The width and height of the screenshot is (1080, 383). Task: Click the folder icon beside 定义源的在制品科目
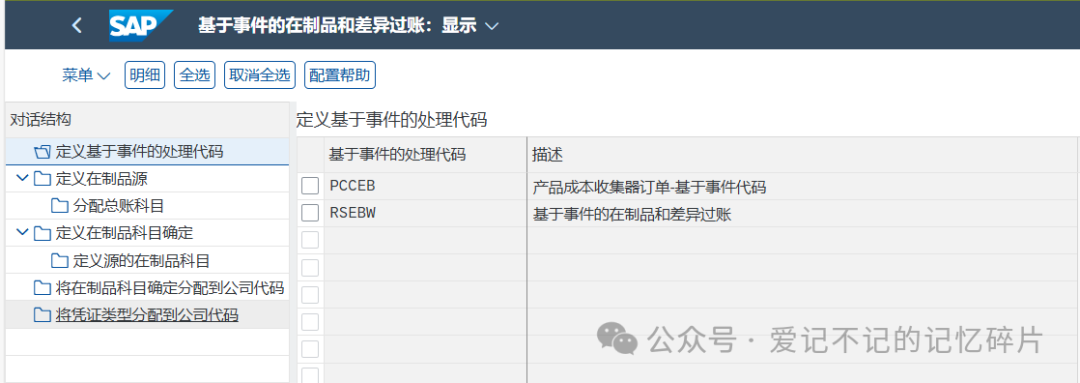(x=59, y=261)
